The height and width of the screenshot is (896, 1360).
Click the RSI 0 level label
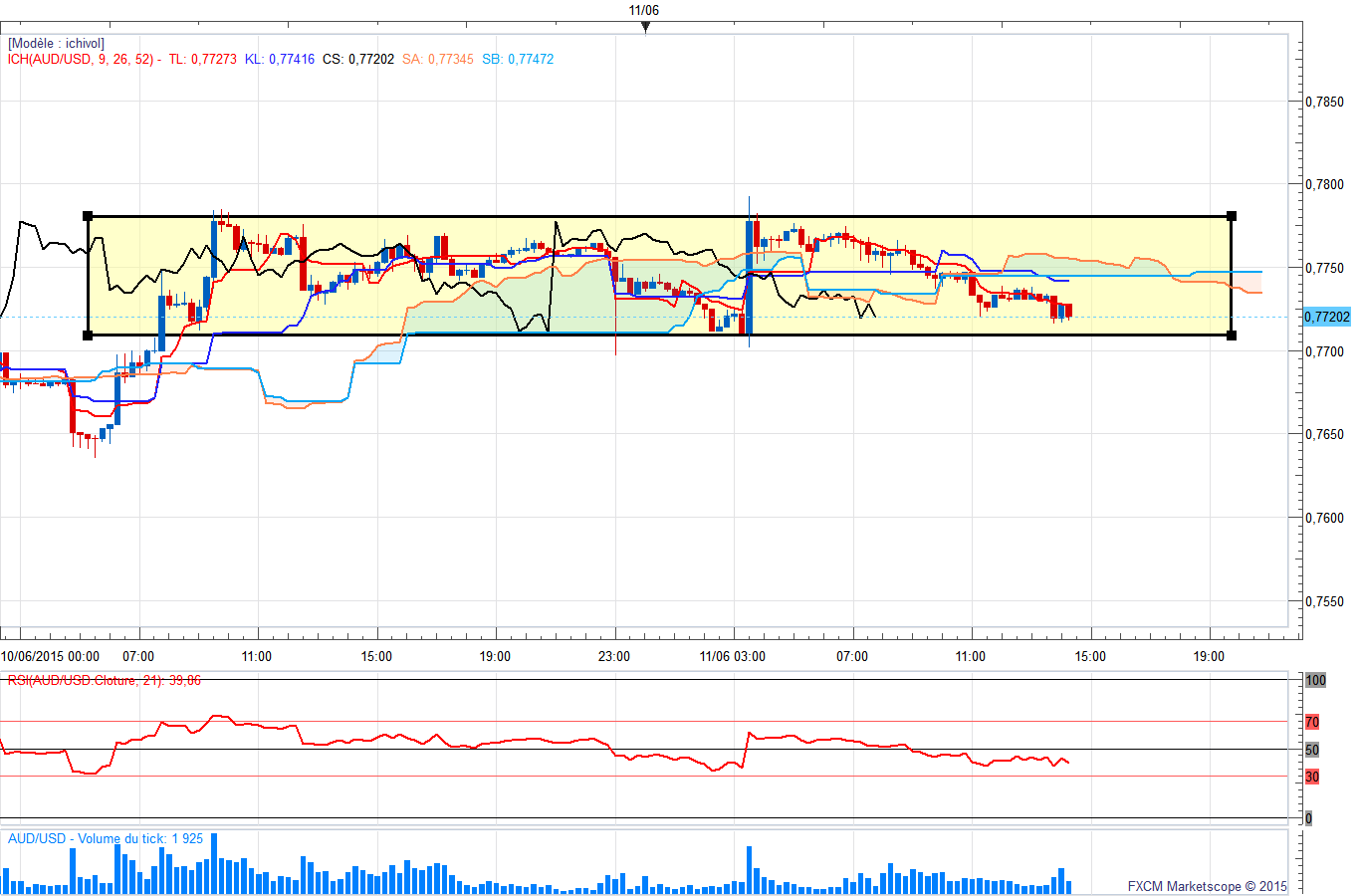[x=1308, y=818]
